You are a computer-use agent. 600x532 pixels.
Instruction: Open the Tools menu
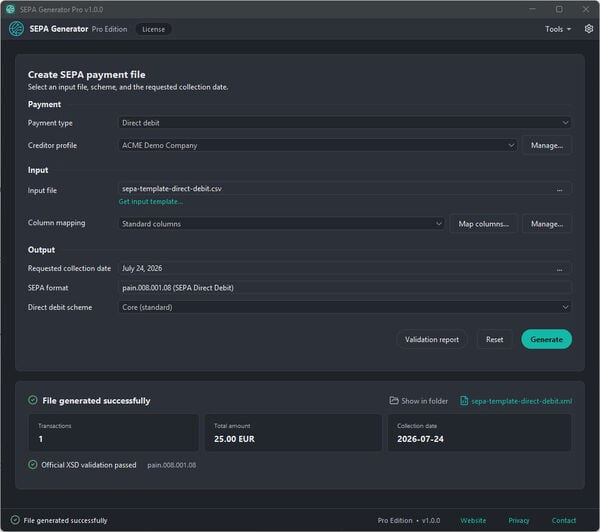click(558, 29)
